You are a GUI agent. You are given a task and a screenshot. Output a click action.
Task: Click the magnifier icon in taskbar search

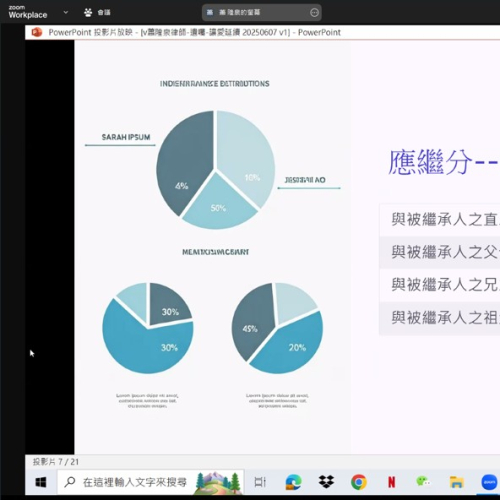click(70, 482)
